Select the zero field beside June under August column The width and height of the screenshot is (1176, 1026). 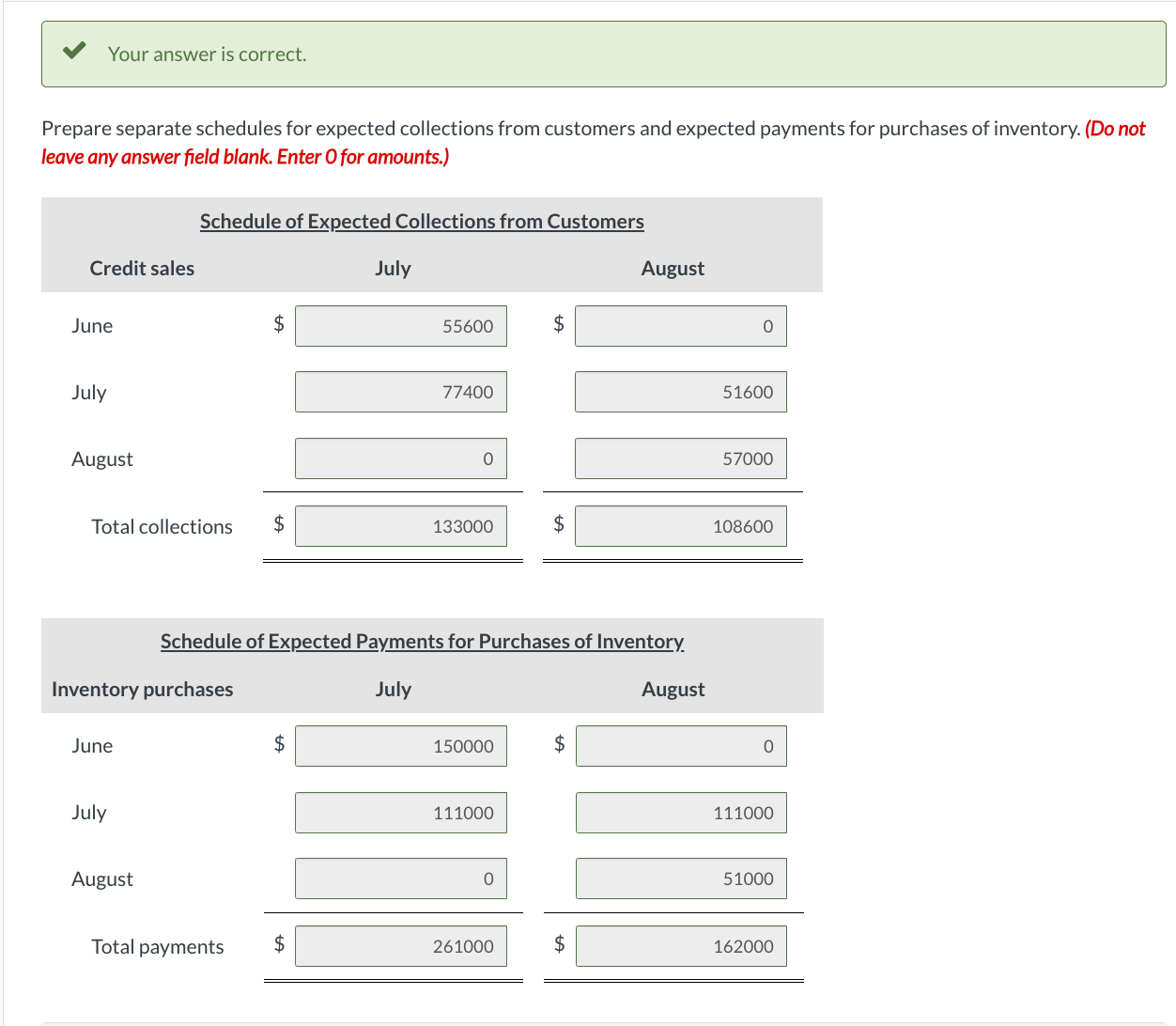680,325
